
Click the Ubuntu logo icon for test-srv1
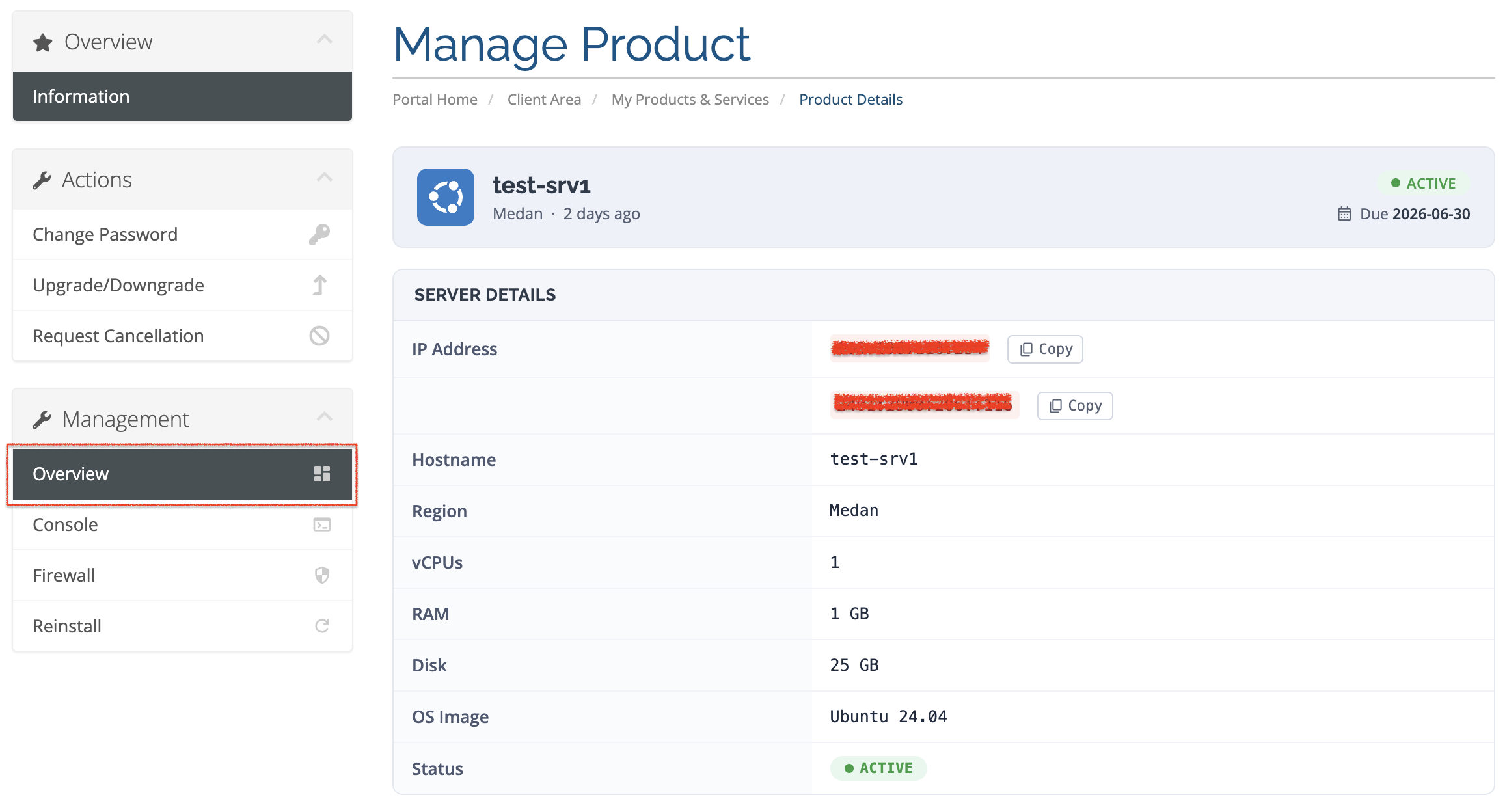[446, 197]
